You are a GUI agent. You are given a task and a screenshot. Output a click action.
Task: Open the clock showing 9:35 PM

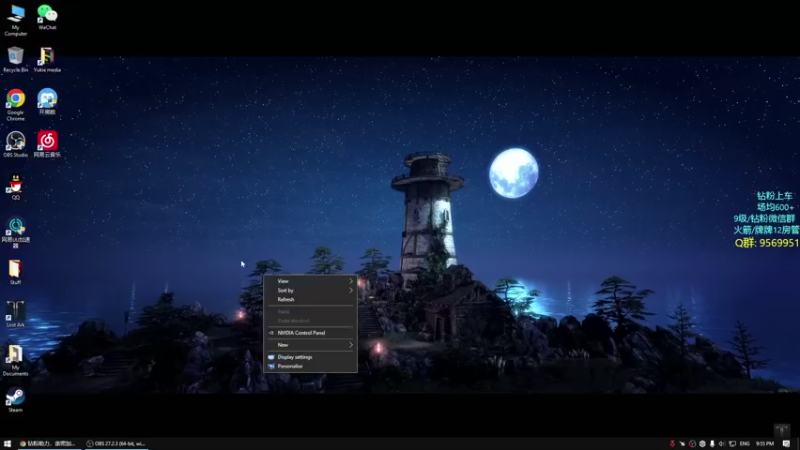tap(765, 444)
